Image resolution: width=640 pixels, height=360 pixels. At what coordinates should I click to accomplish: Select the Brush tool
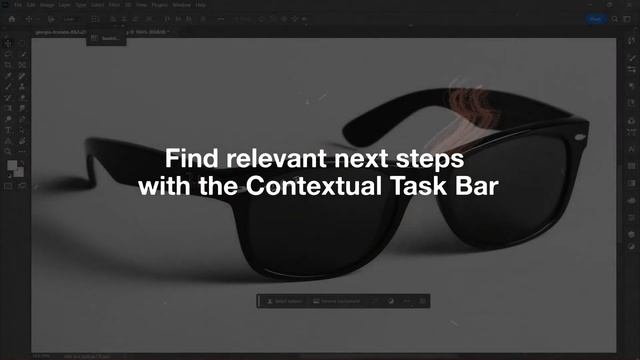click(8, 87)
